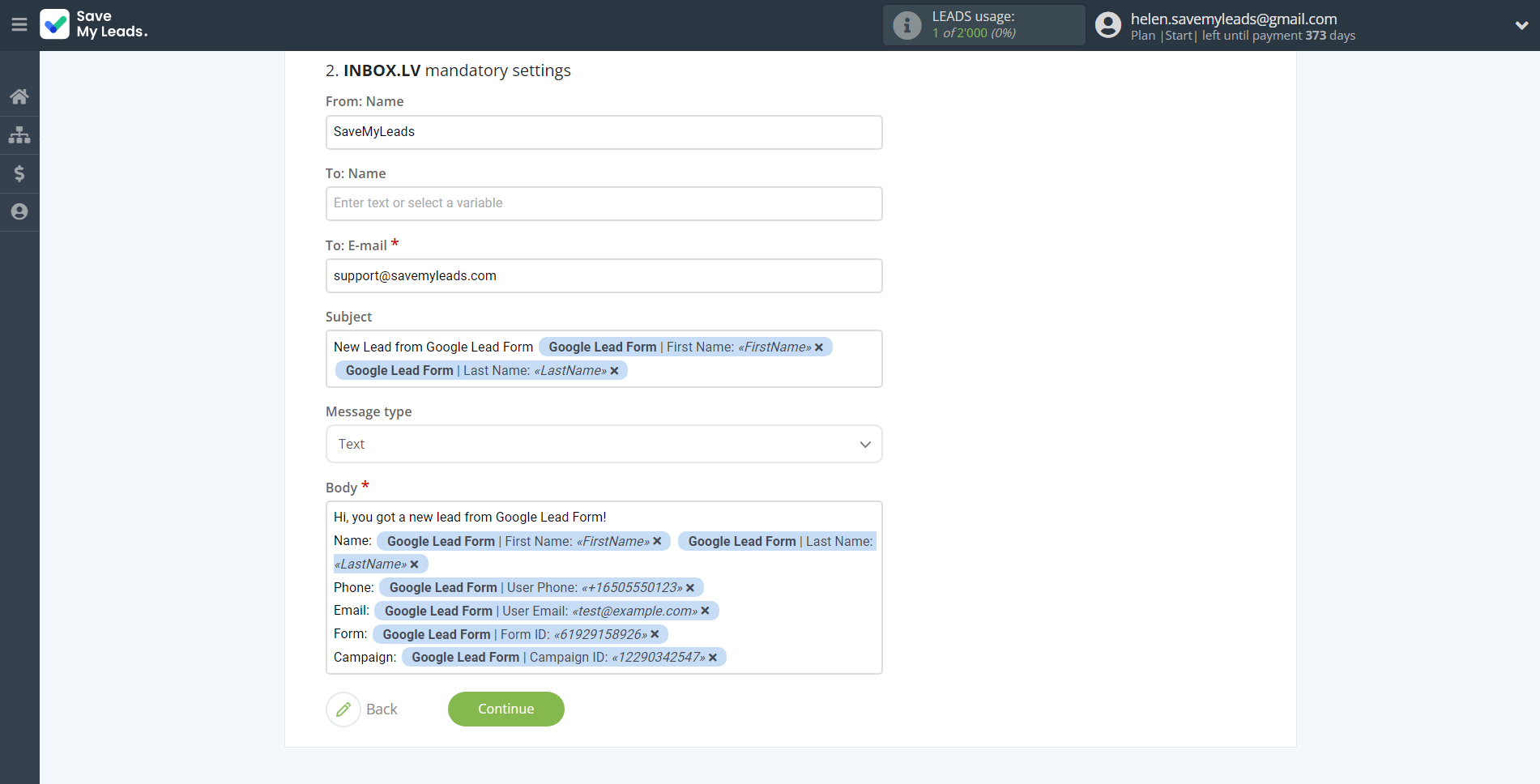Open the hamburger menu
Viewport: 1540px width, 784px height.
click(x=19, y=24)
